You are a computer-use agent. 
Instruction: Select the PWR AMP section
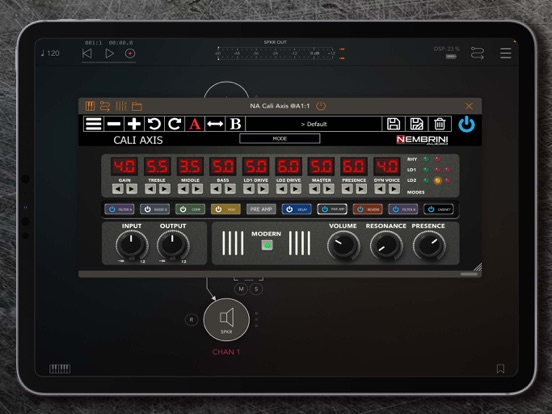[332, 209]
